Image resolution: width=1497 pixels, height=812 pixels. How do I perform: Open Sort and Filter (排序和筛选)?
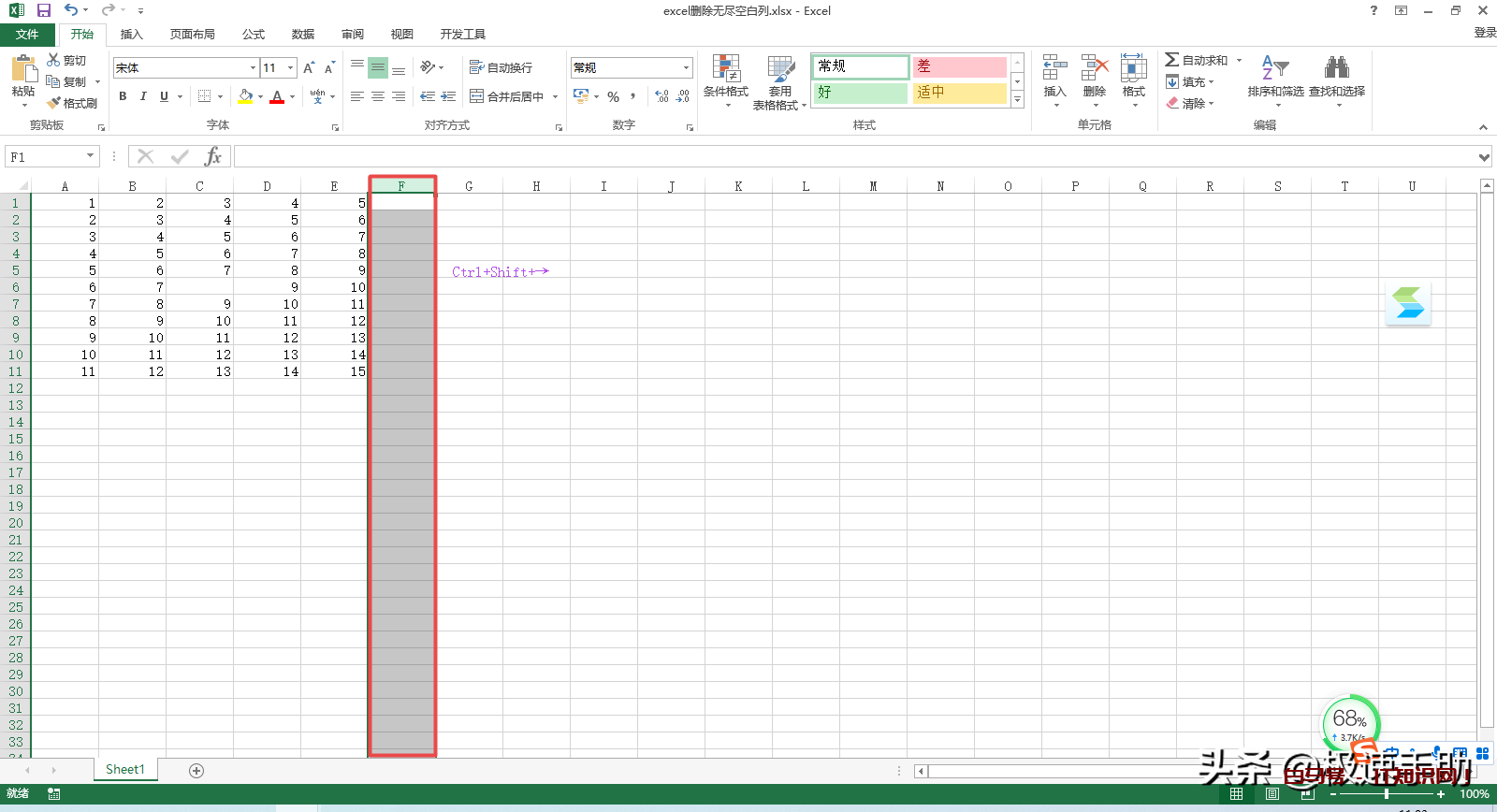click(x=1274, y=69)
